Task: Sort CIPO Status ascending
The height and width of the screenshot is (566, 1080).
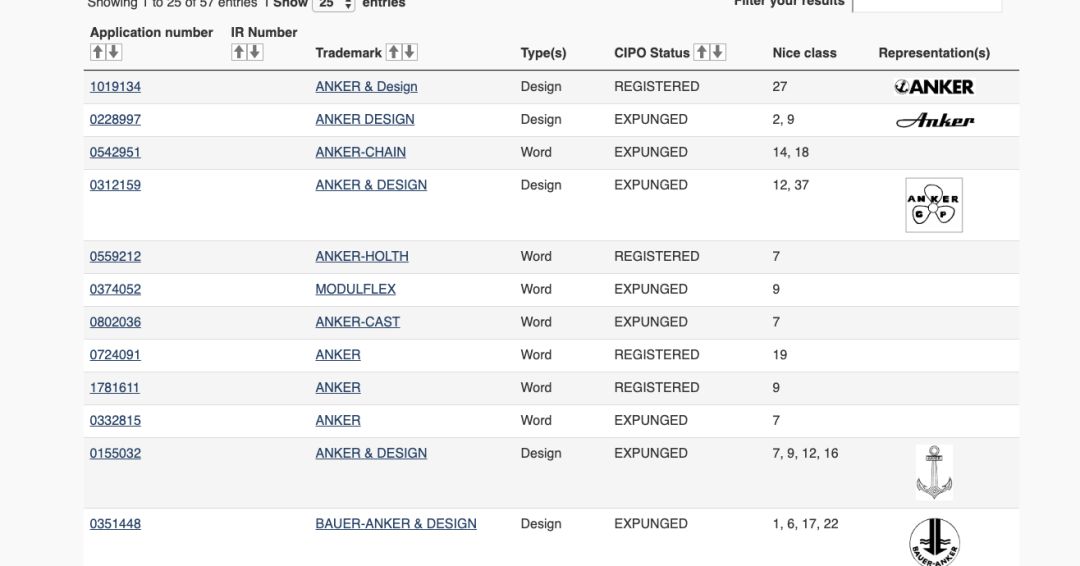Action: coord(702,52)
